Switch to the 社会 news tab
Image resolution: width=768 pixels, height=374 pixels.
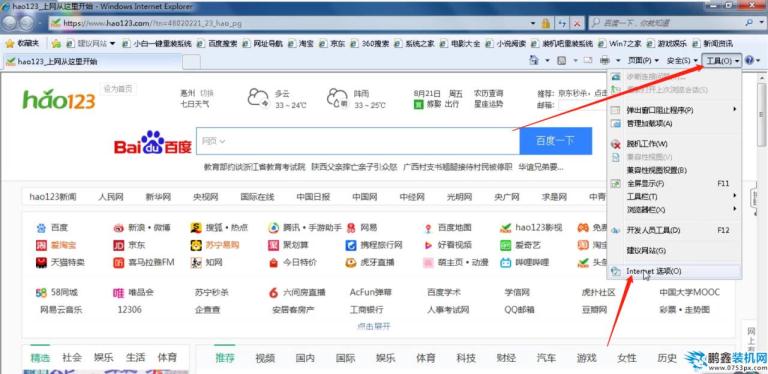click(x=72, y=357)
